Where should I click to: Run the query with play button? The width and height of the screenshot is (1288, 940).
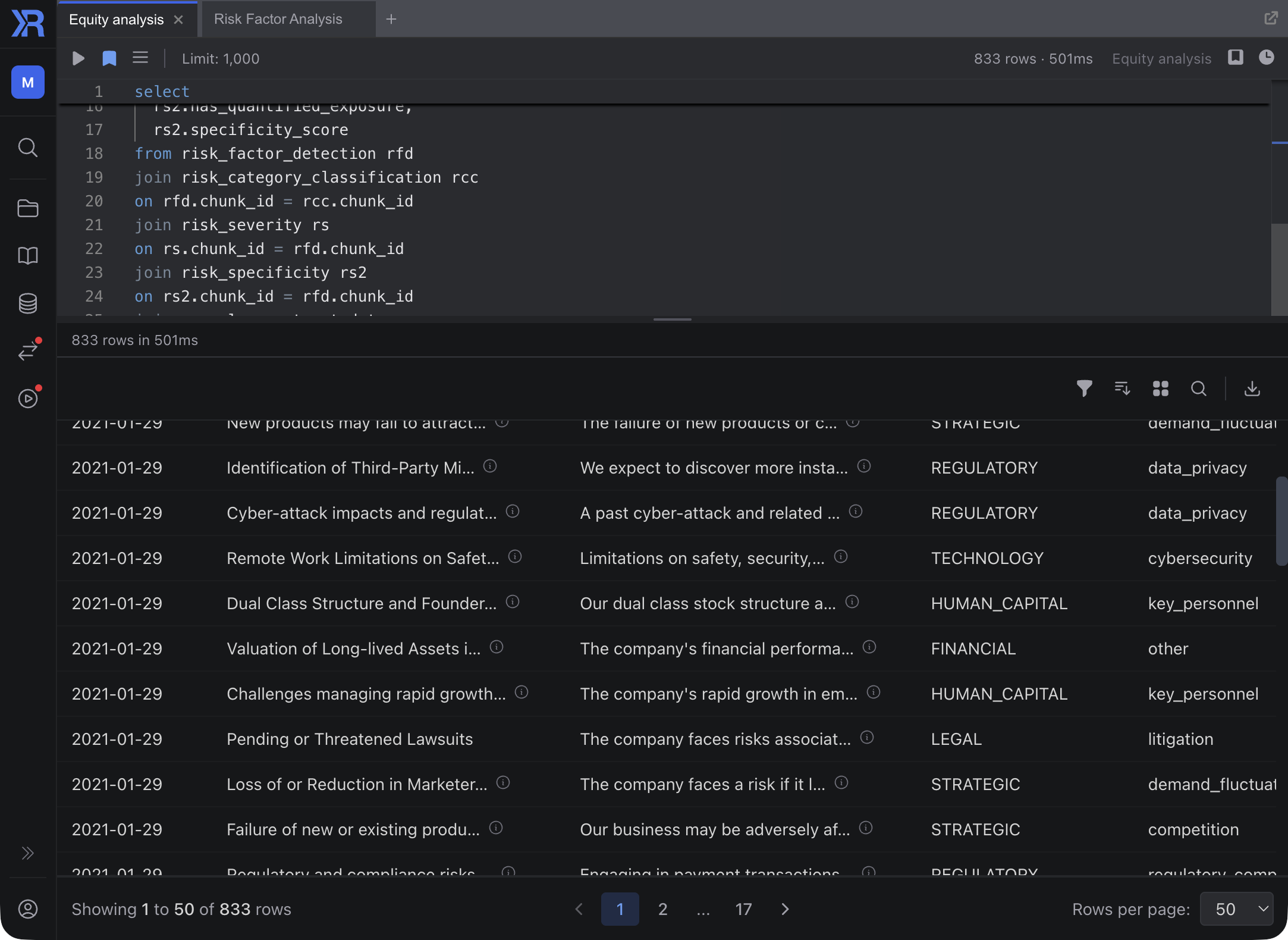[78, 58]
